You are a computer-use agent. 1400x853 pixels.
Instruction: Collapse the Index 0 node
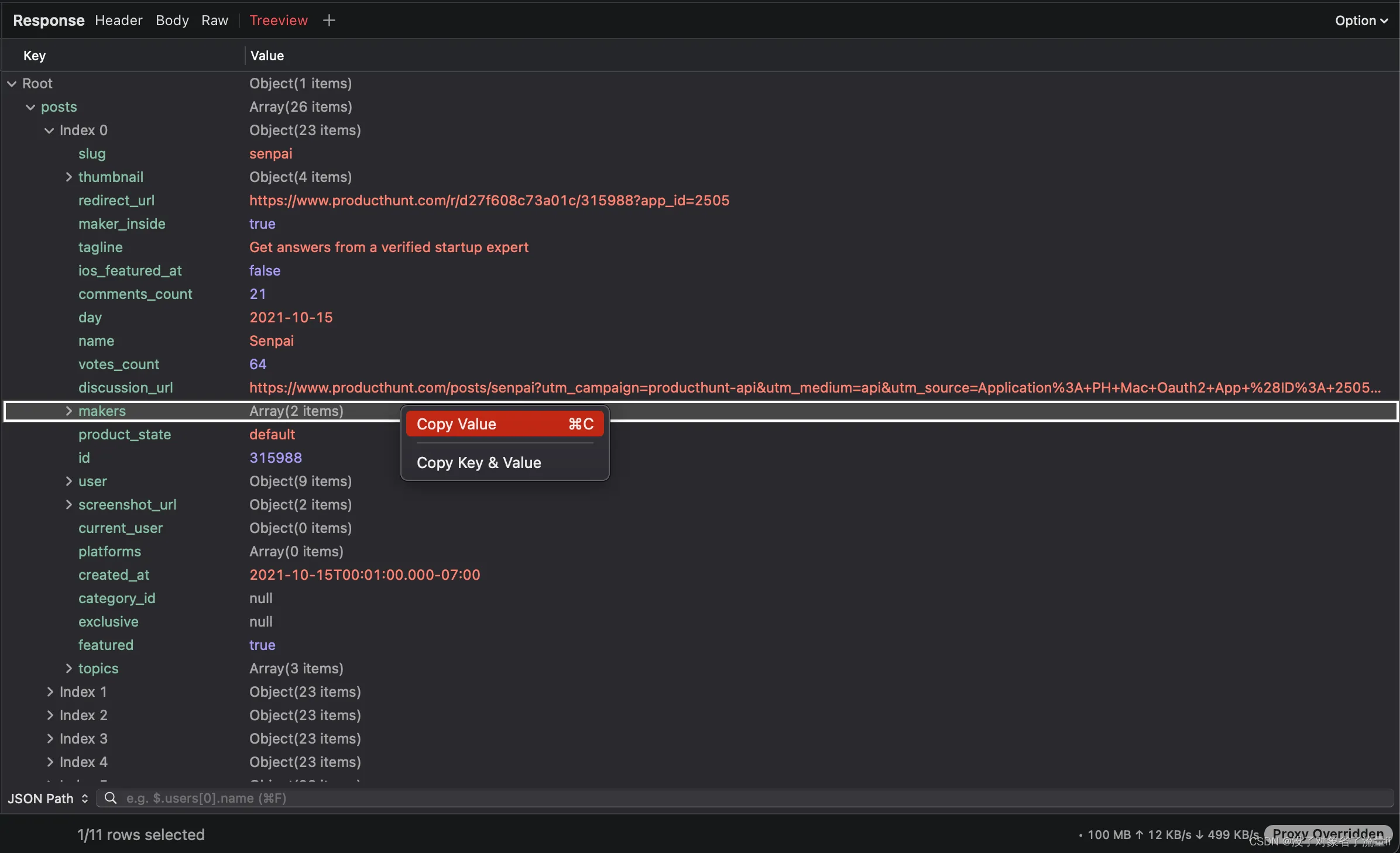coord(49,130)
